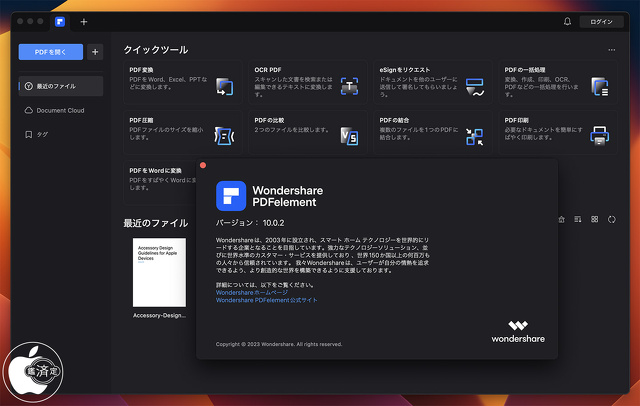The image size is (640, 406).
Task: Open Document Cloud in the sidebar
Action: point(61,110)
